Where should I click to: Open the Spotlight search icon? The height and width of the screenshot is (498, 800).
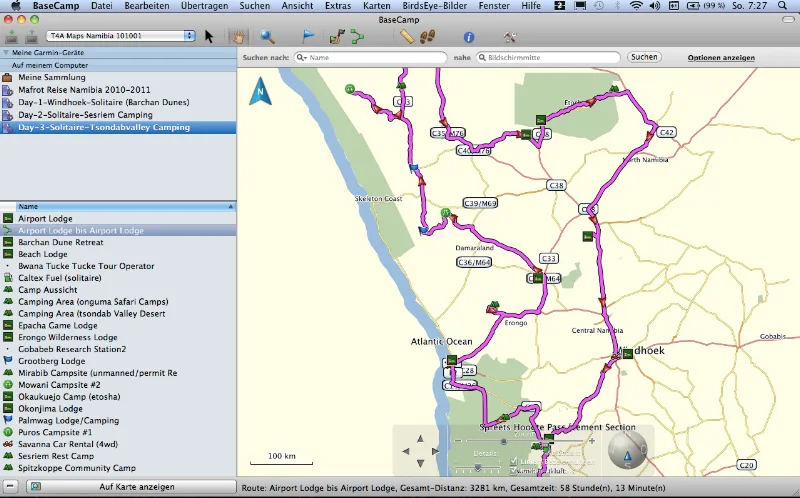tap(783, 6)
